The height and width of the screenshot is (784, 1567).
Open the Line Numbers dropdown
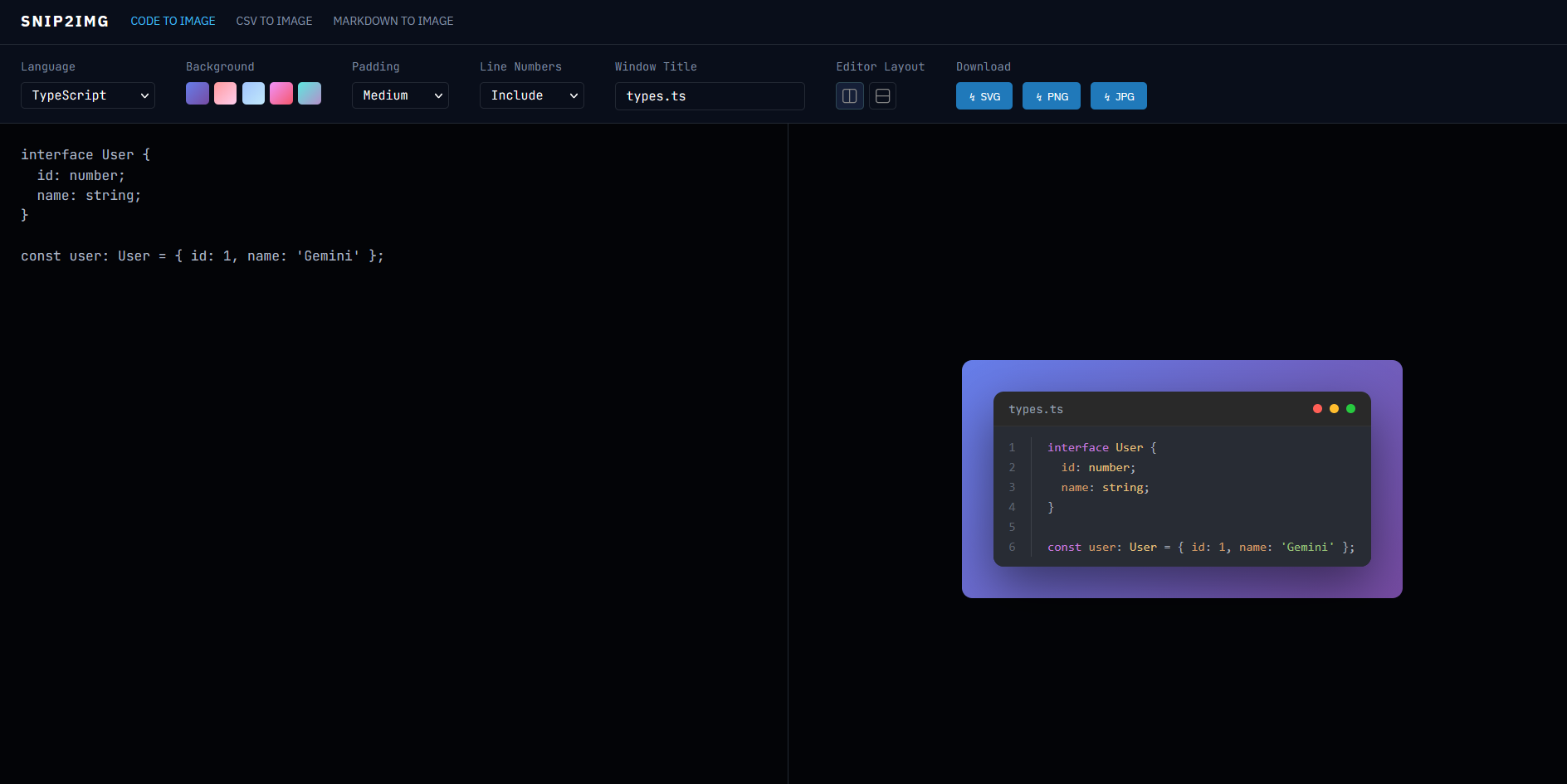coord(531,95)
